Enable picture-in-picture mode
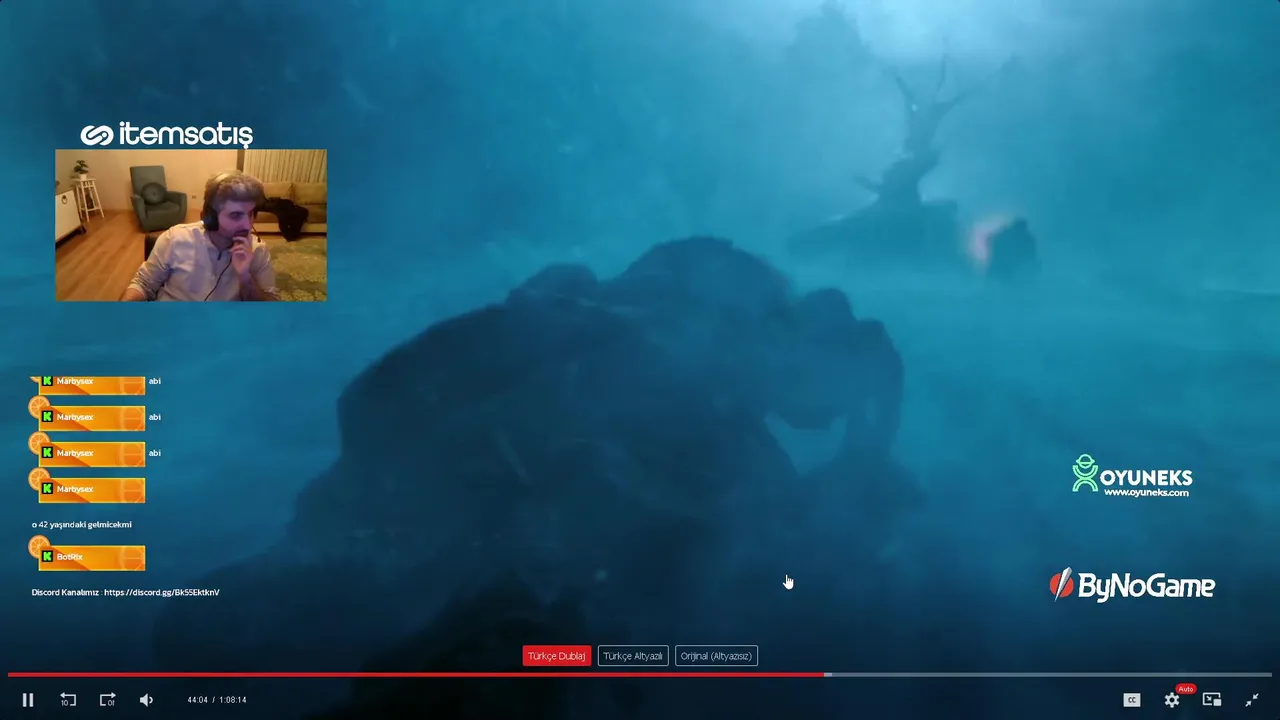This screenshot has height=720, width=1280. pos(1212,700)
